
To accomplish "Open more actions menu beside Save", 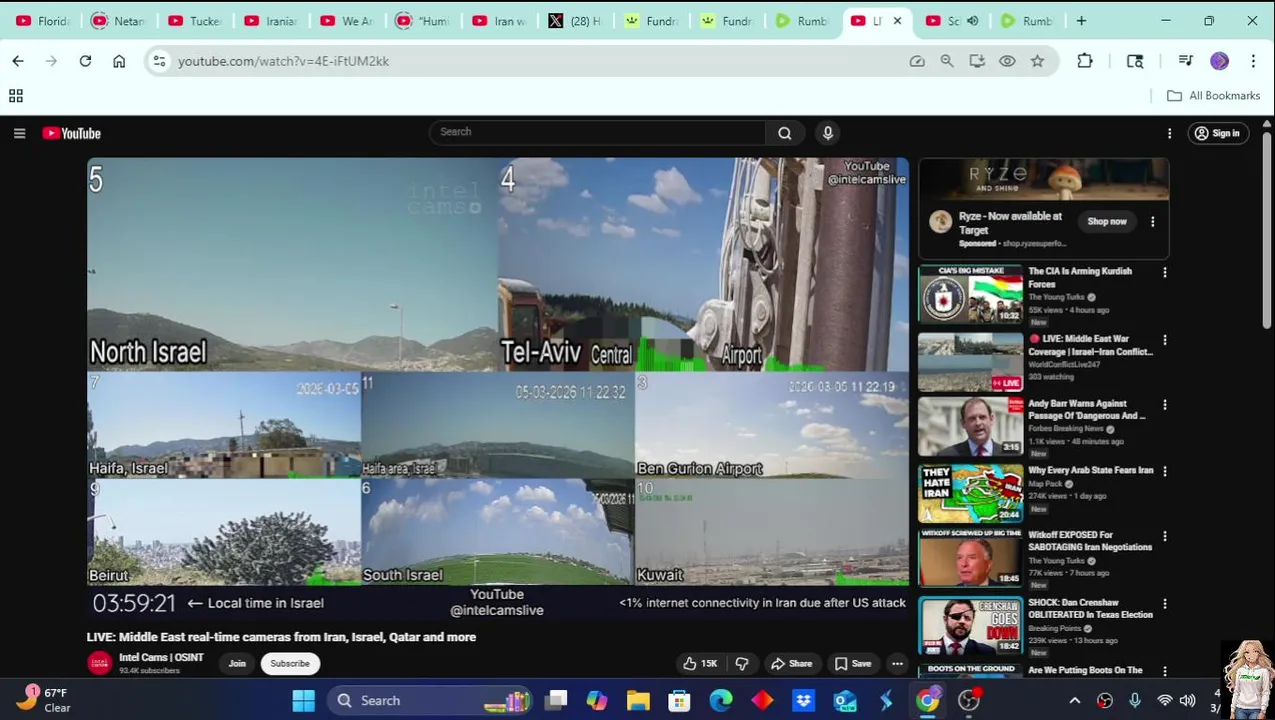I will pyautogui.click(x=897, y=664).
